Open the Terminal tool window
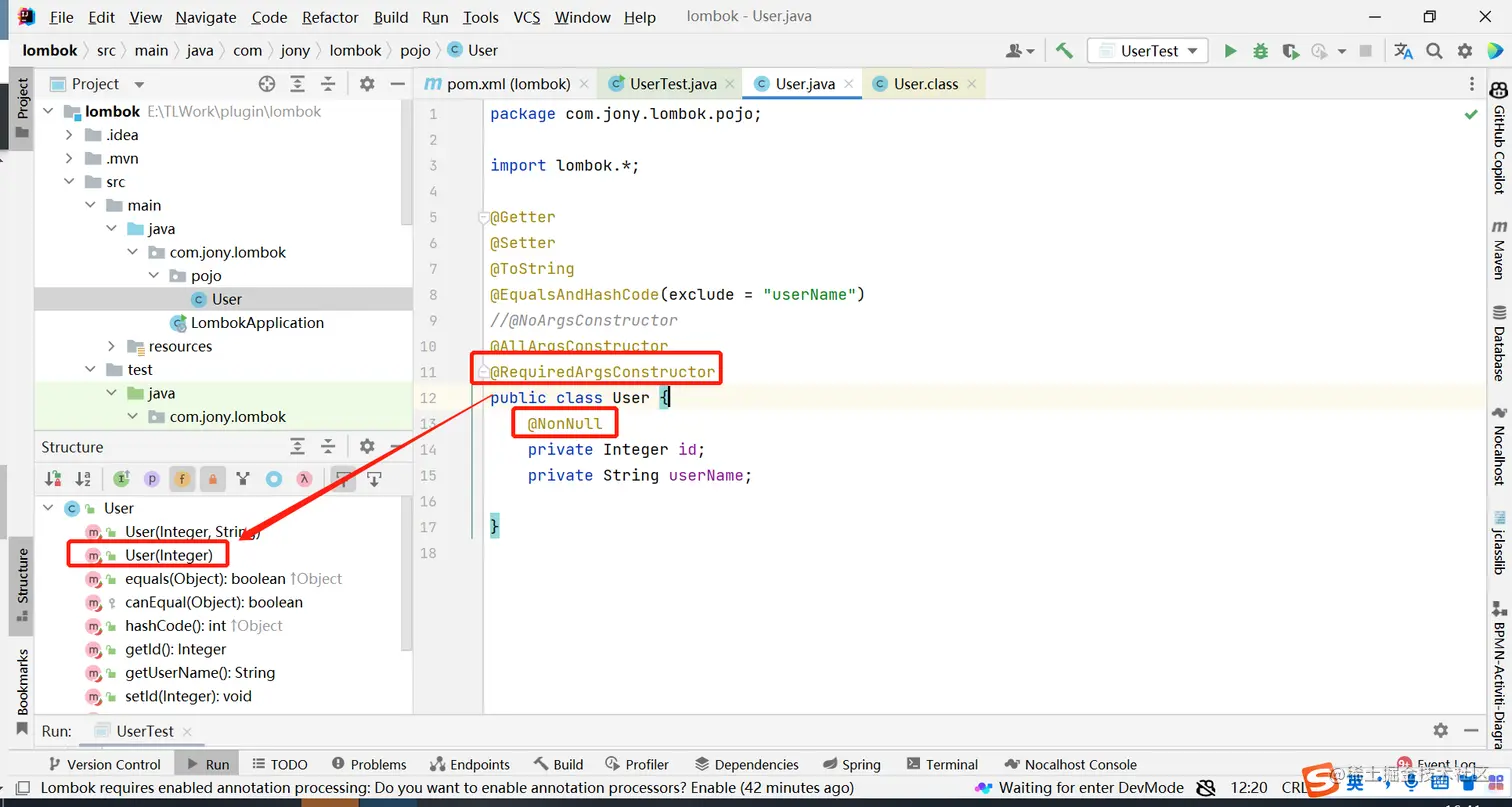Screen dimensions: 1512x807 [940, 764]
